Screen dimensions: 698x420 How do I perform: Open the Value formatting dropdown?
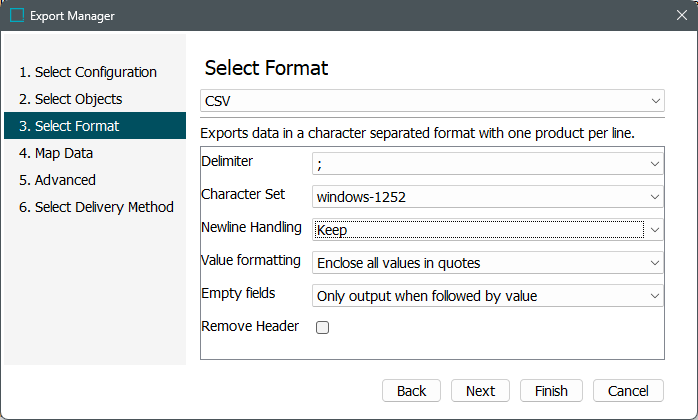click(655, 263)
